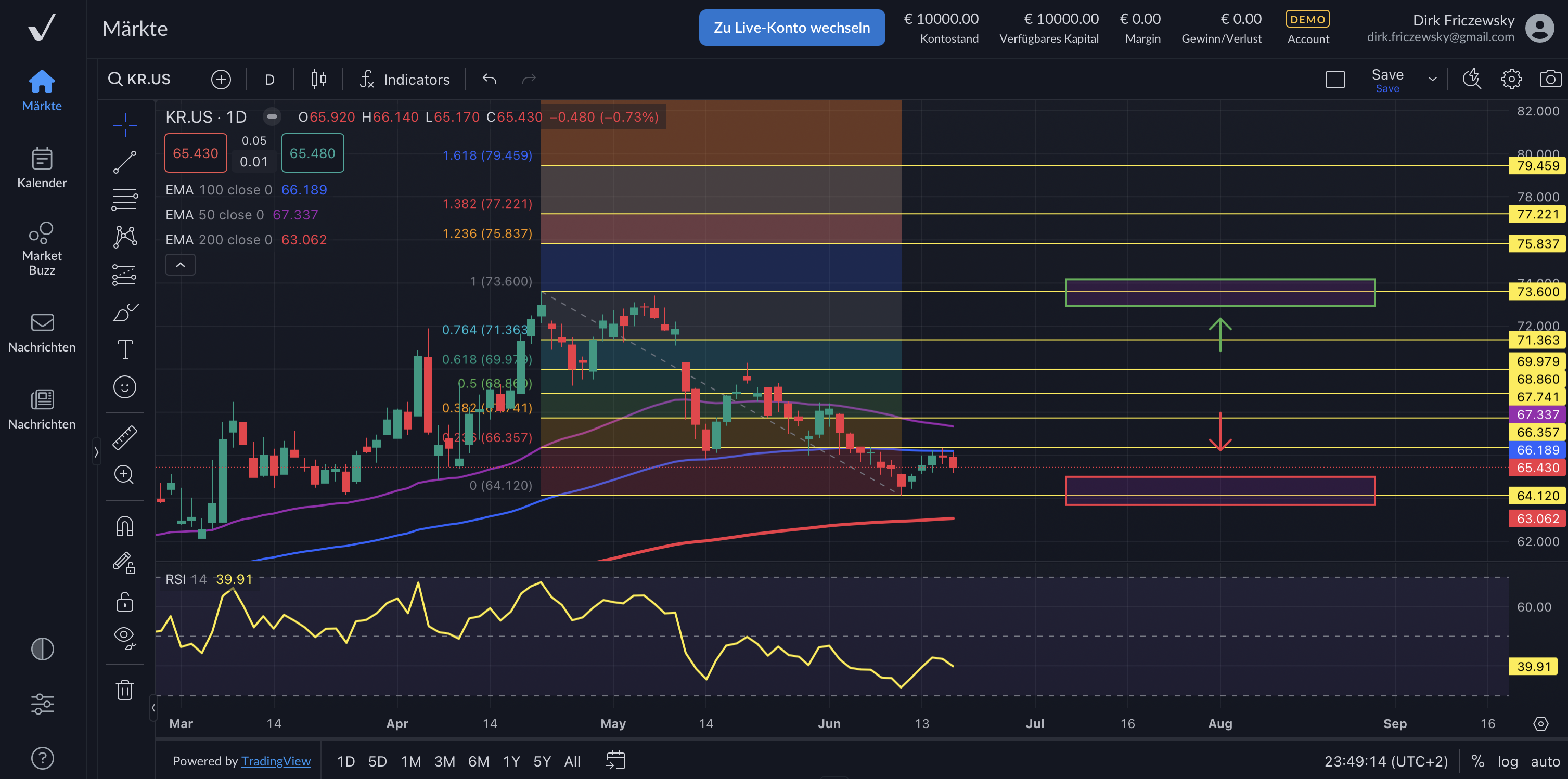
Task: Open the TradingView link
Action: coord(276,761)
